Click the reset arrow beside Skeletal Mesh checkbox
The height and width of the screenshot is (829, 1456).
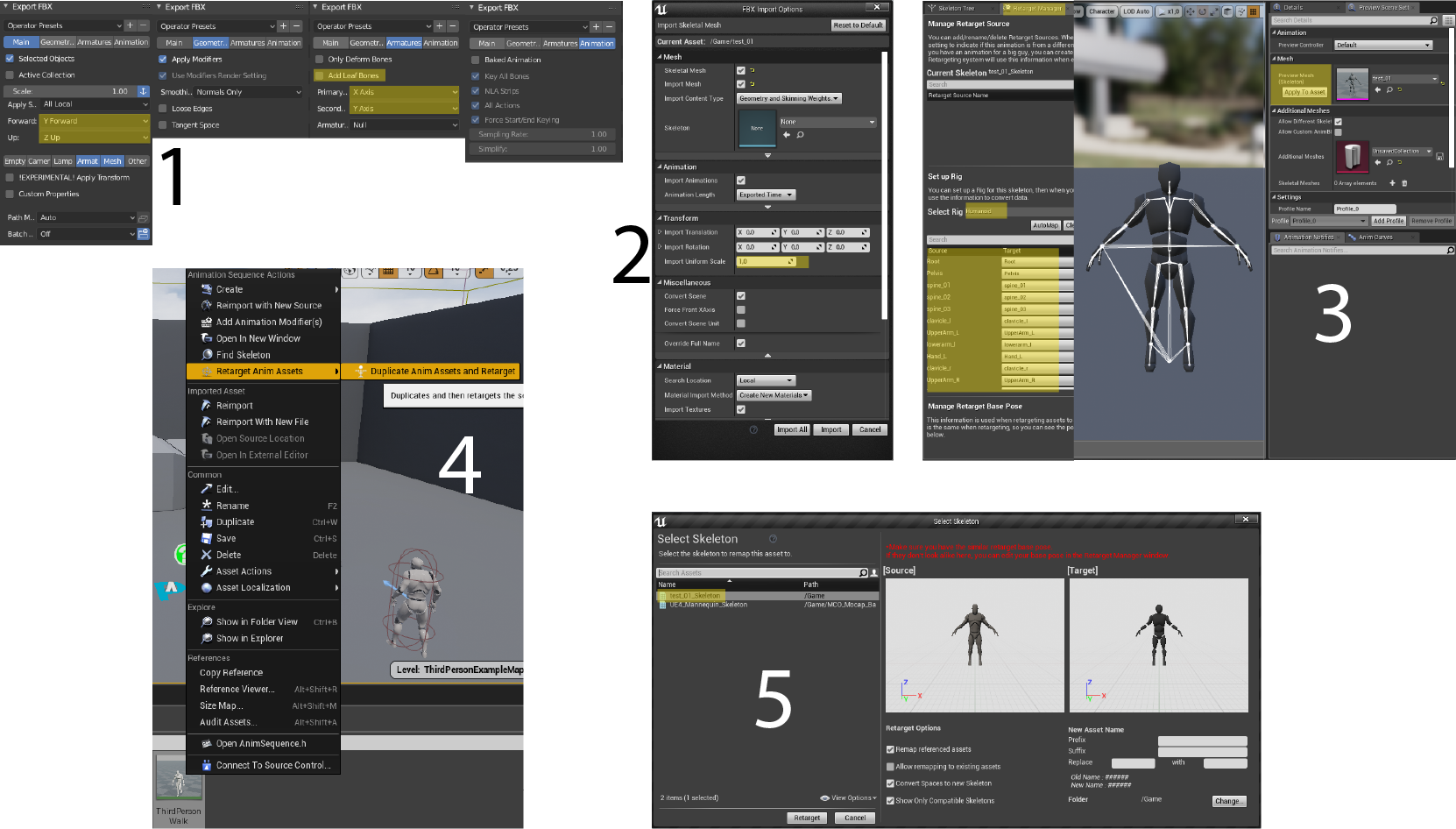point(752,71)
